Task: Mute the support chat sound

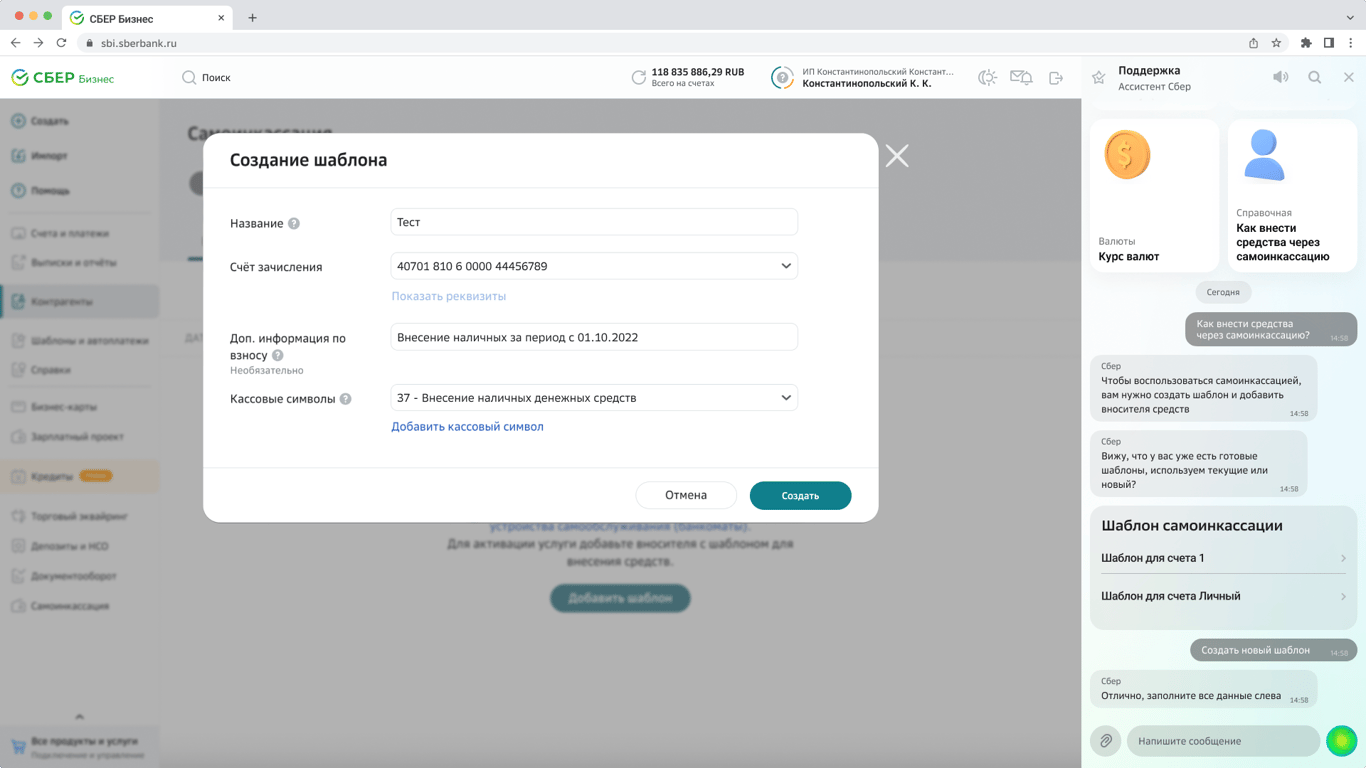Action: [x=1280, y=77]
